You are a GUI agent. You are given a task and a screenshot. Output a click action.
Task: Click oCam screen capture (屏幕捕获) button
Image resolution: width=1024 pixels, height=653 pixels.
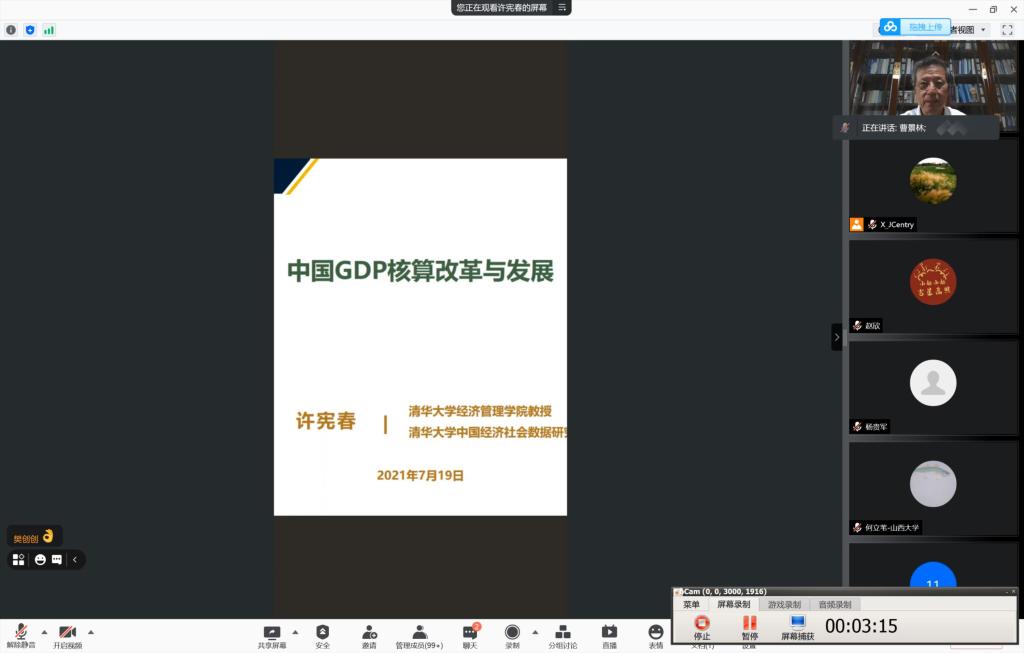pos(797,628)
